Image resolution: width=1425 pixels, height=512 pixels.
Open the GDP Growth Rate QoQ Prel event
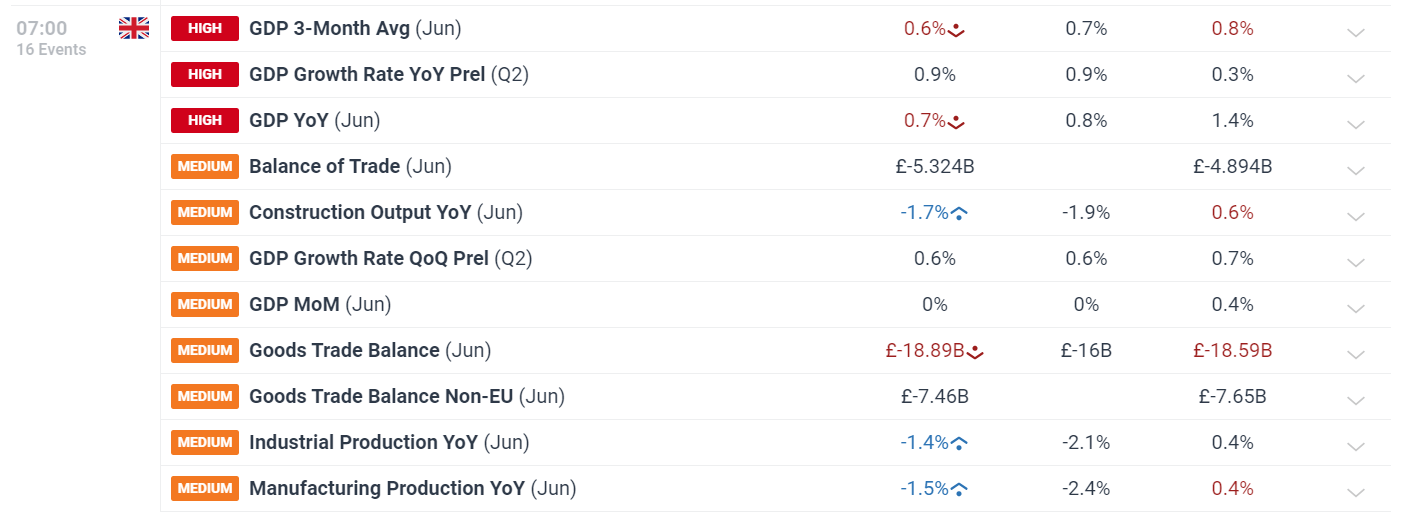(369, 258)
